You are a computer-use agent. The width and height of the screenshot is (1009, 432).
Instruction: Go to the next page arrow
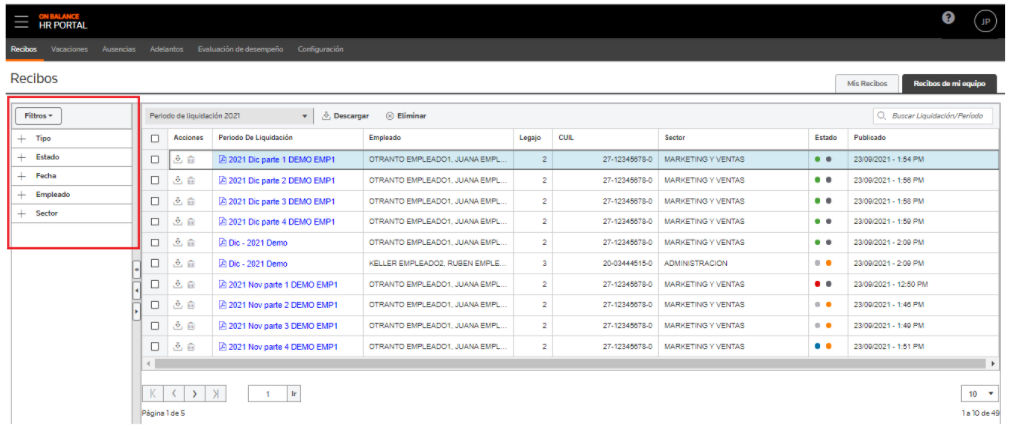click(x=195, y=393)
